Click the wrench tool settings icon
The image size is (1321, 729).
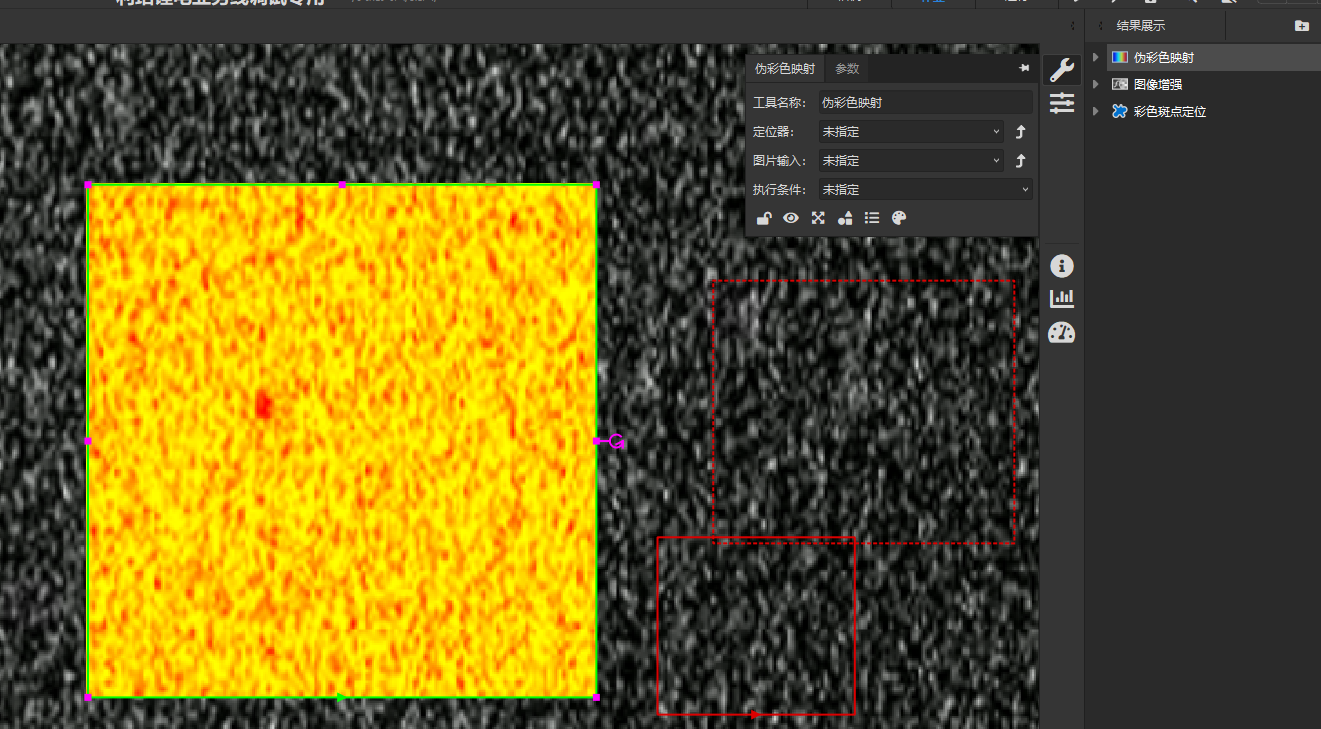1061,69
